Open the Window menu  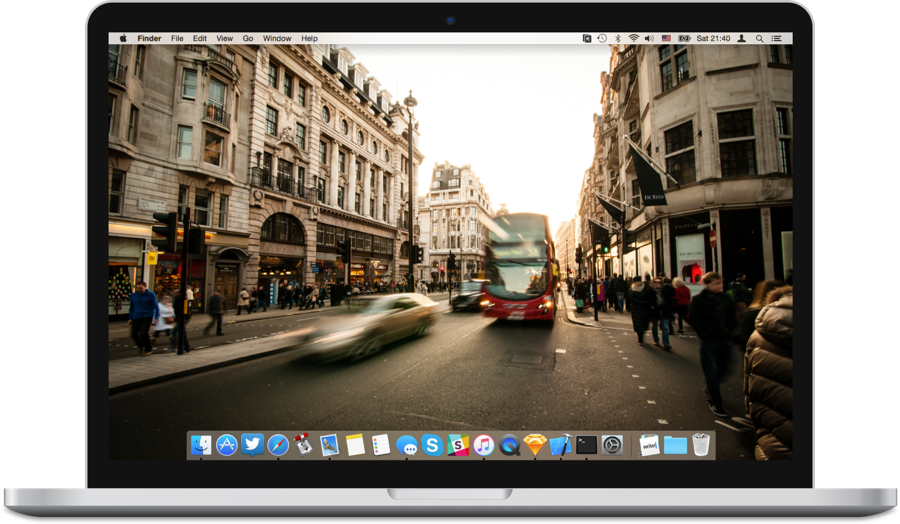click(277, 38)
